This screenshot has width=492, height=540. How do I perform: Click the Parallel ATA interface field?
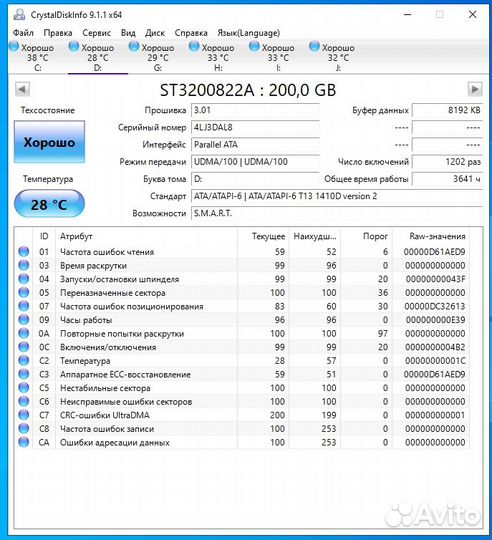pyautogui.click(x=255, y=145)
